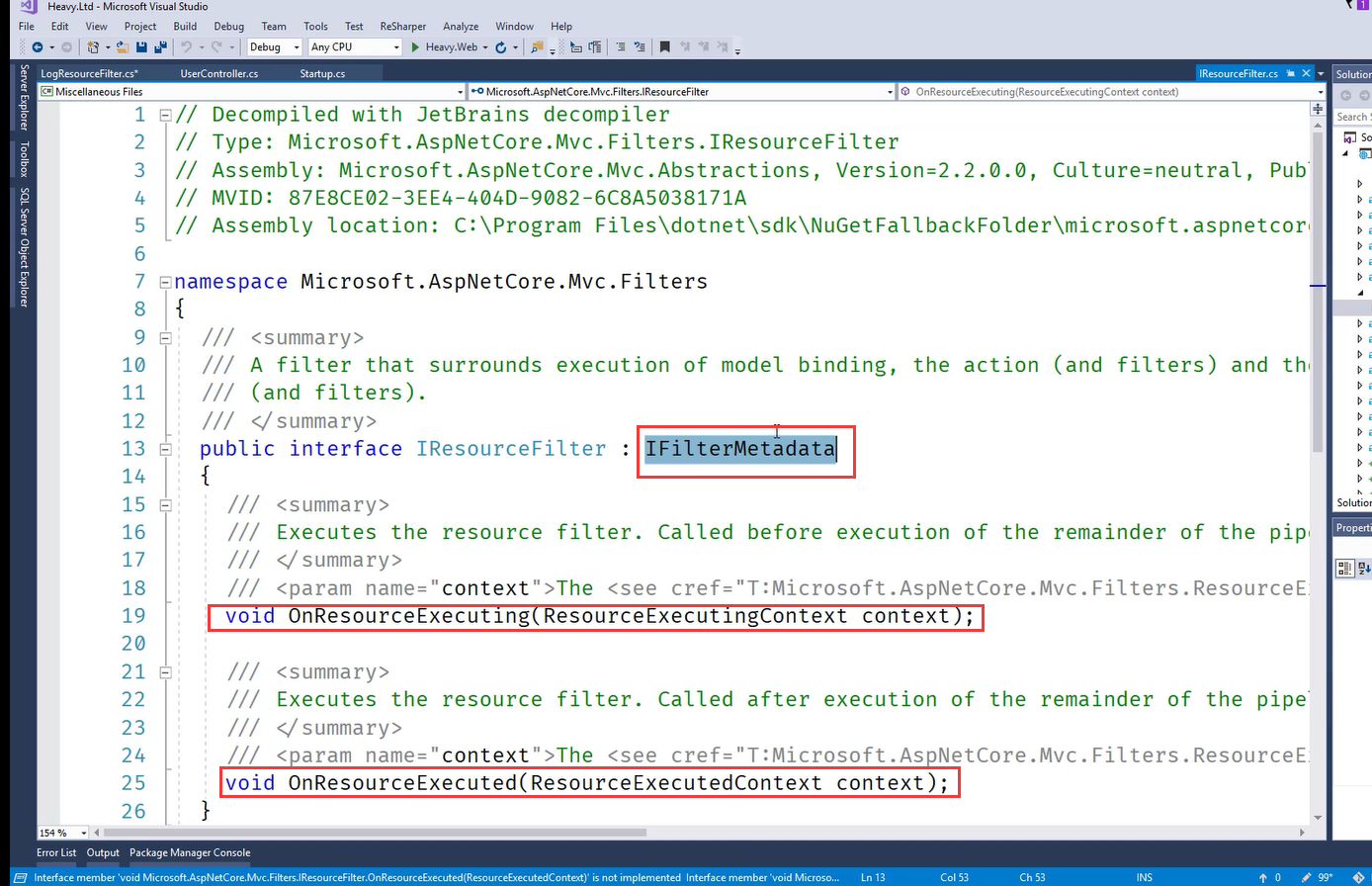This screenshot has width=1372, height=886.
Task: Click the Refresh browser icon after Heavy.Web
Action: (x=501, y=46)
